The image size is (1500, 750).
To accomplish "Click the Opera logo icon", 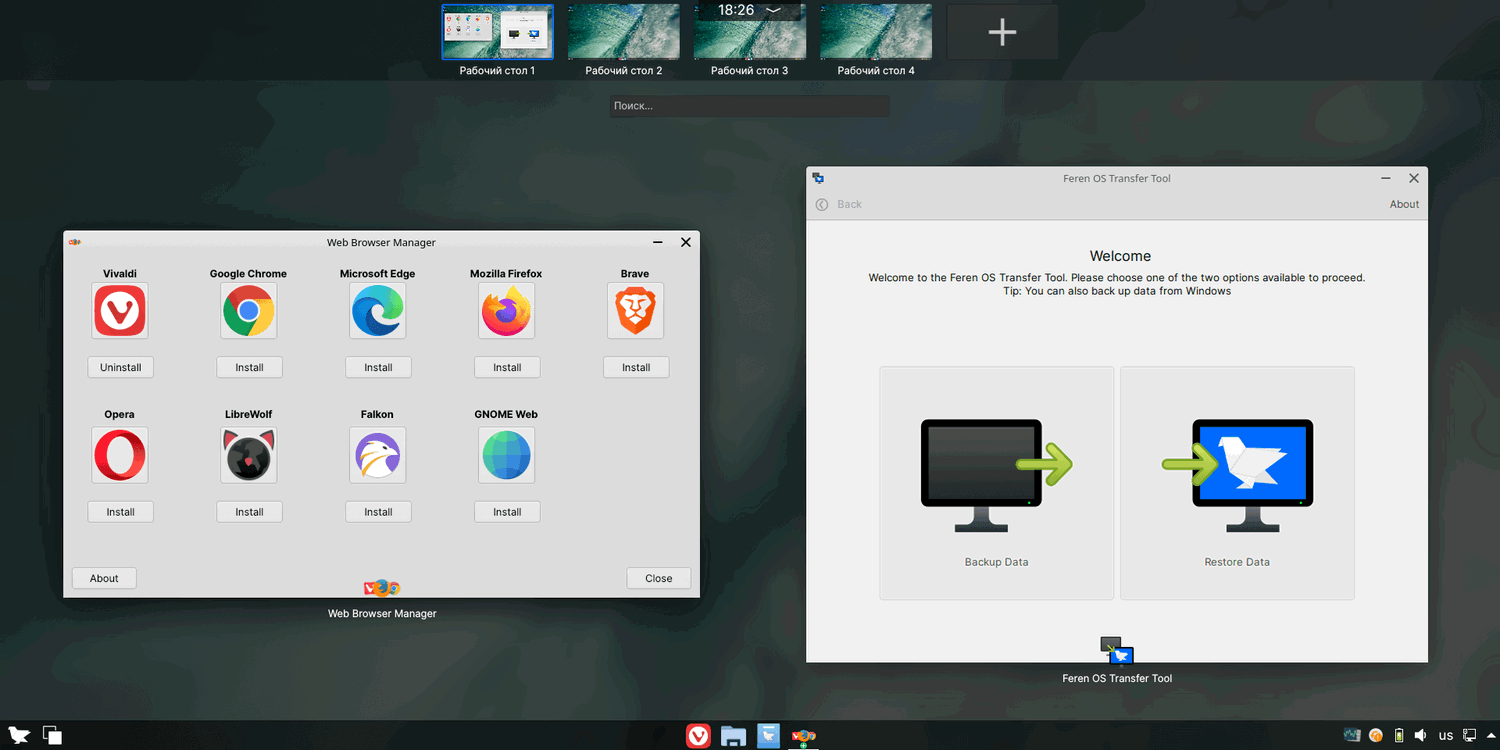I will point(120,455).
